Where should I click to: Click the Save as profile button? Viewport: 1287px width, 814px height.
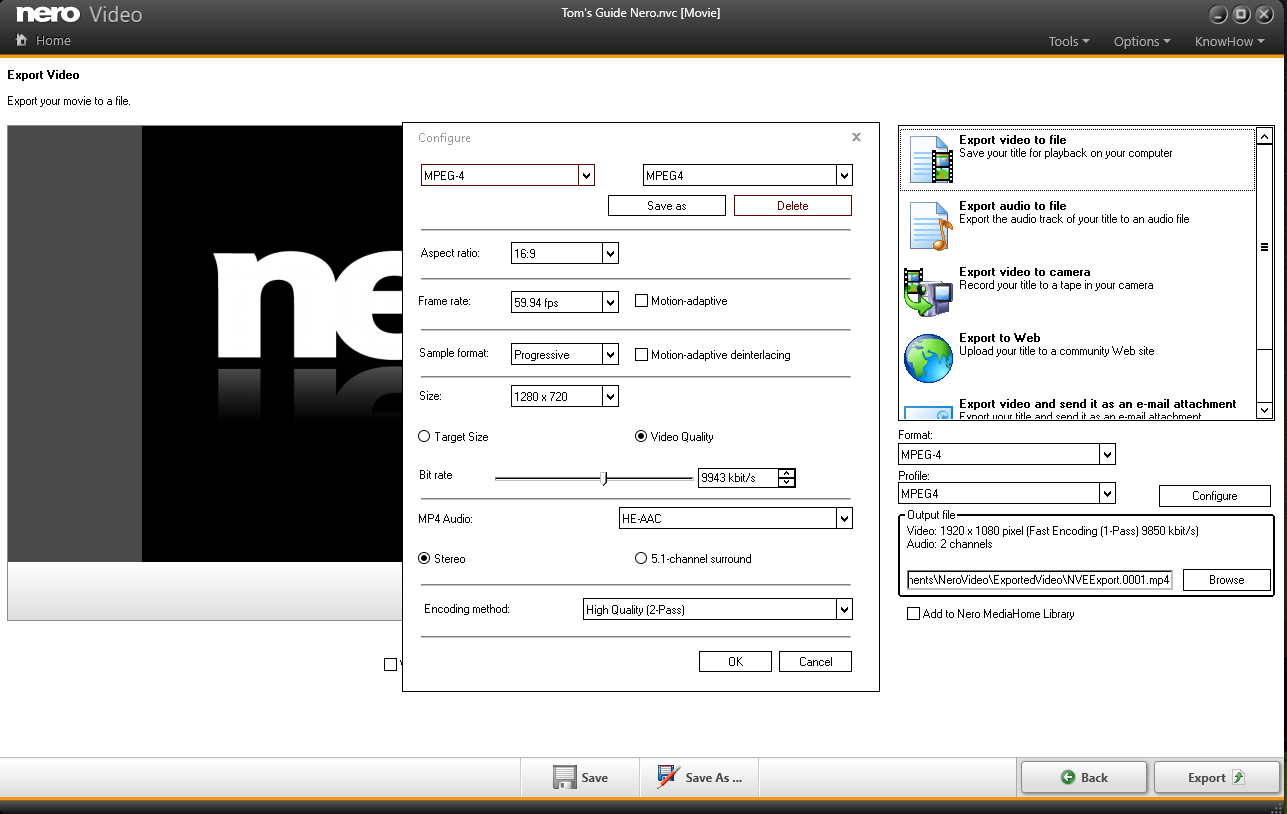coord(667,206)
